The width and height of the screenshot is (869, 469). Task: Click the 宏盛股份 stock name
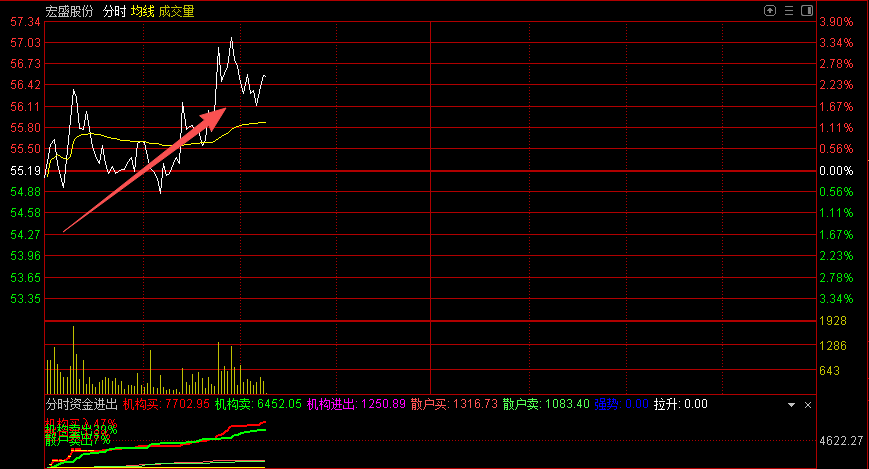(x=70, y=11)
